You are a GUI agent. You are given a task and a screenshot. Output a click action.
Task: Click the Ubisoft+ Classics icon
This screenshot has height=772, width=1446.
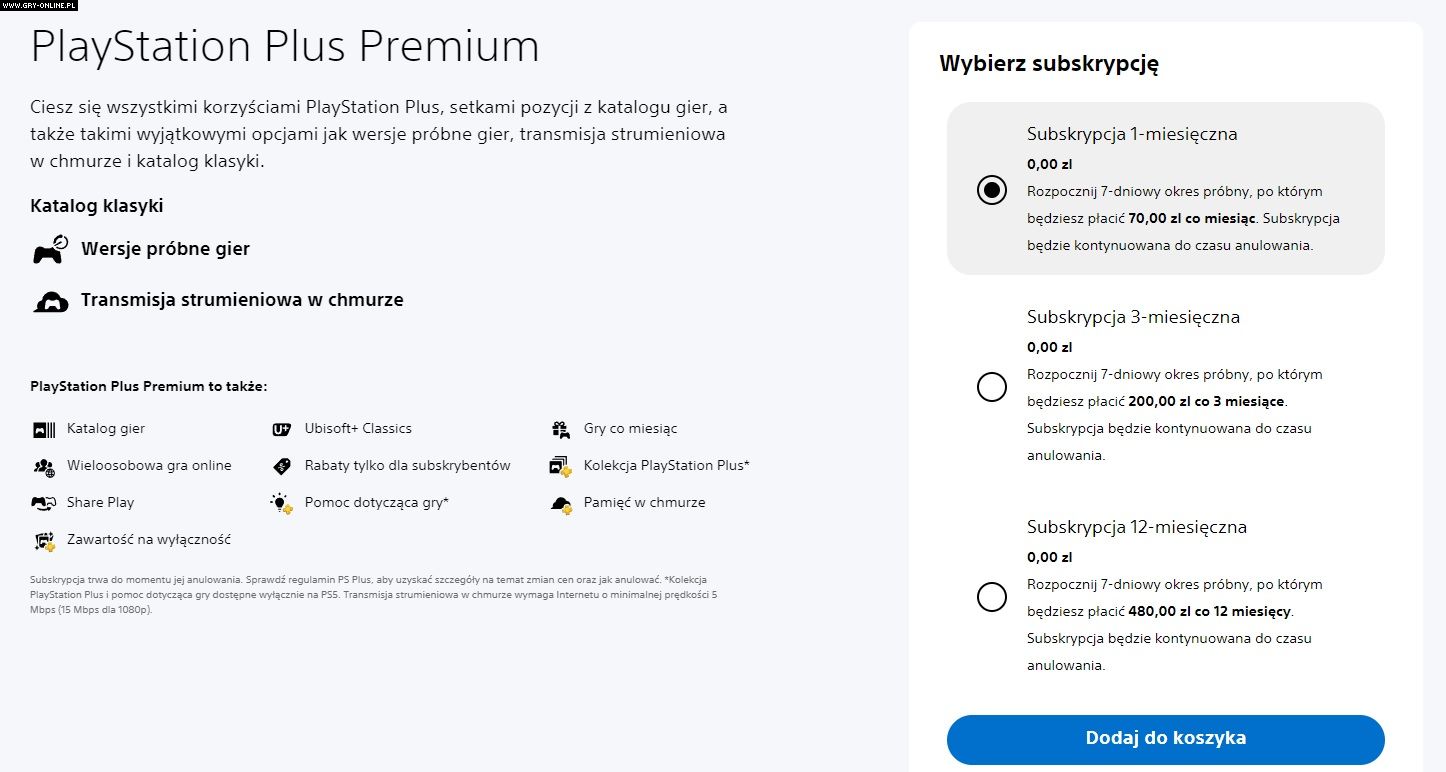click(x=282, y=430)
